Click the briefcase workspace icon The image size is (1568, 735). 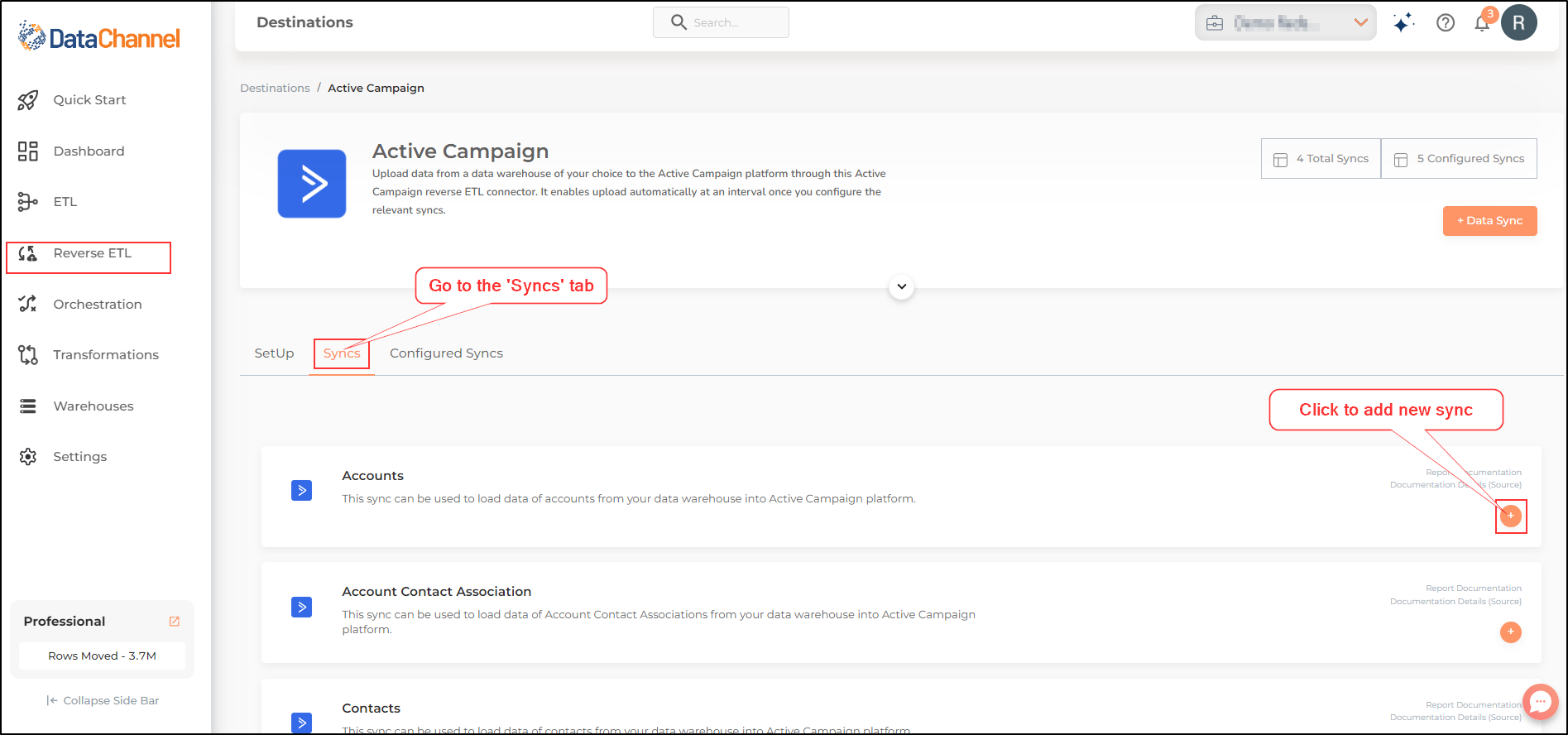click(x=1215, y=23)
